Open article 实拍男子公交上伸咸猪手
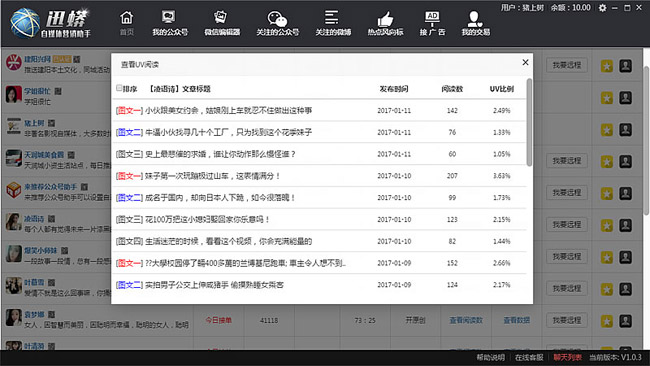650x366 pixels. coord(214,285)
